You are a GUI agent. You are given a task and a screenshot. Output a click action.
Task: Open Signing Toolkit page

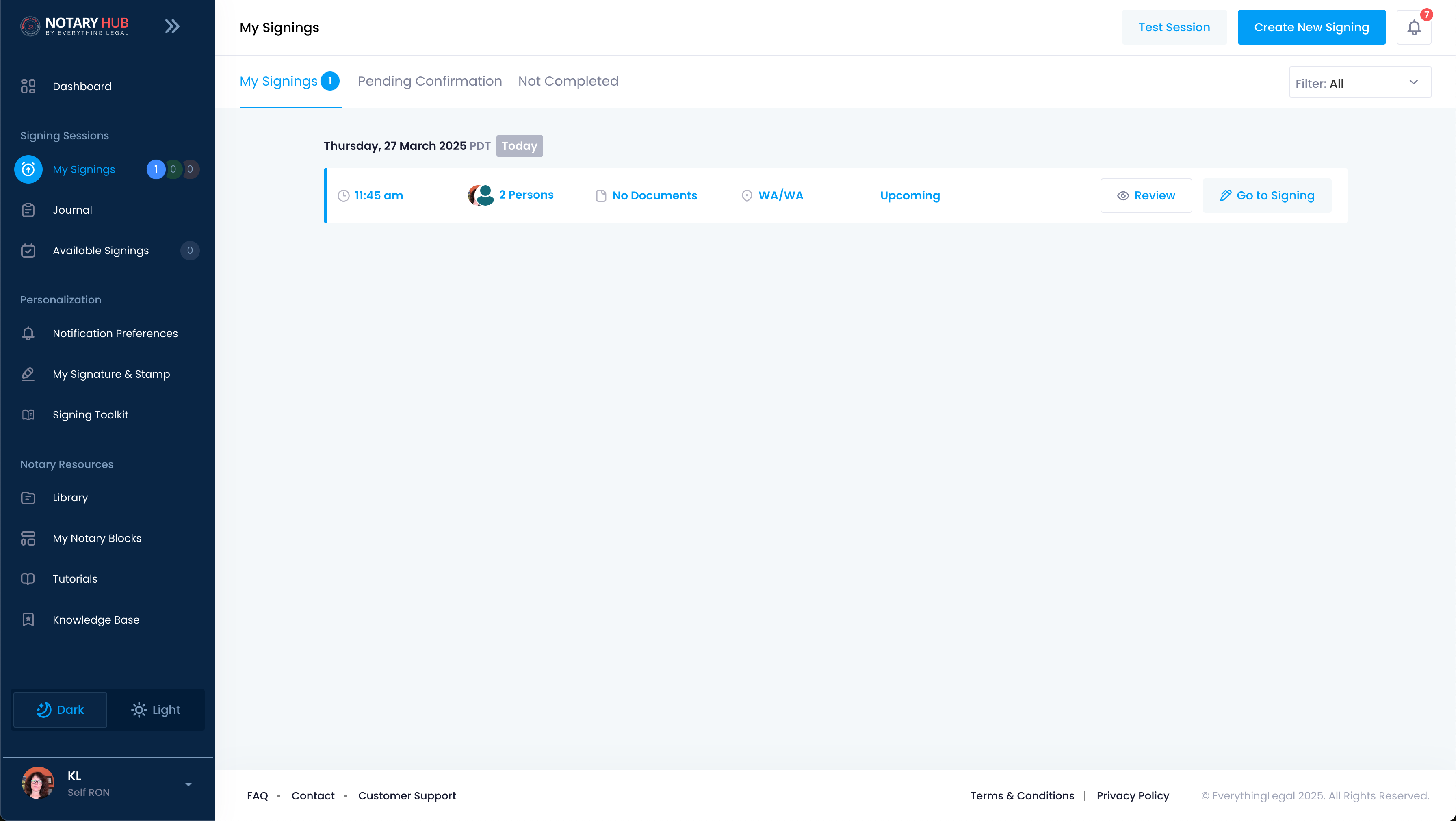coord(91,415)
